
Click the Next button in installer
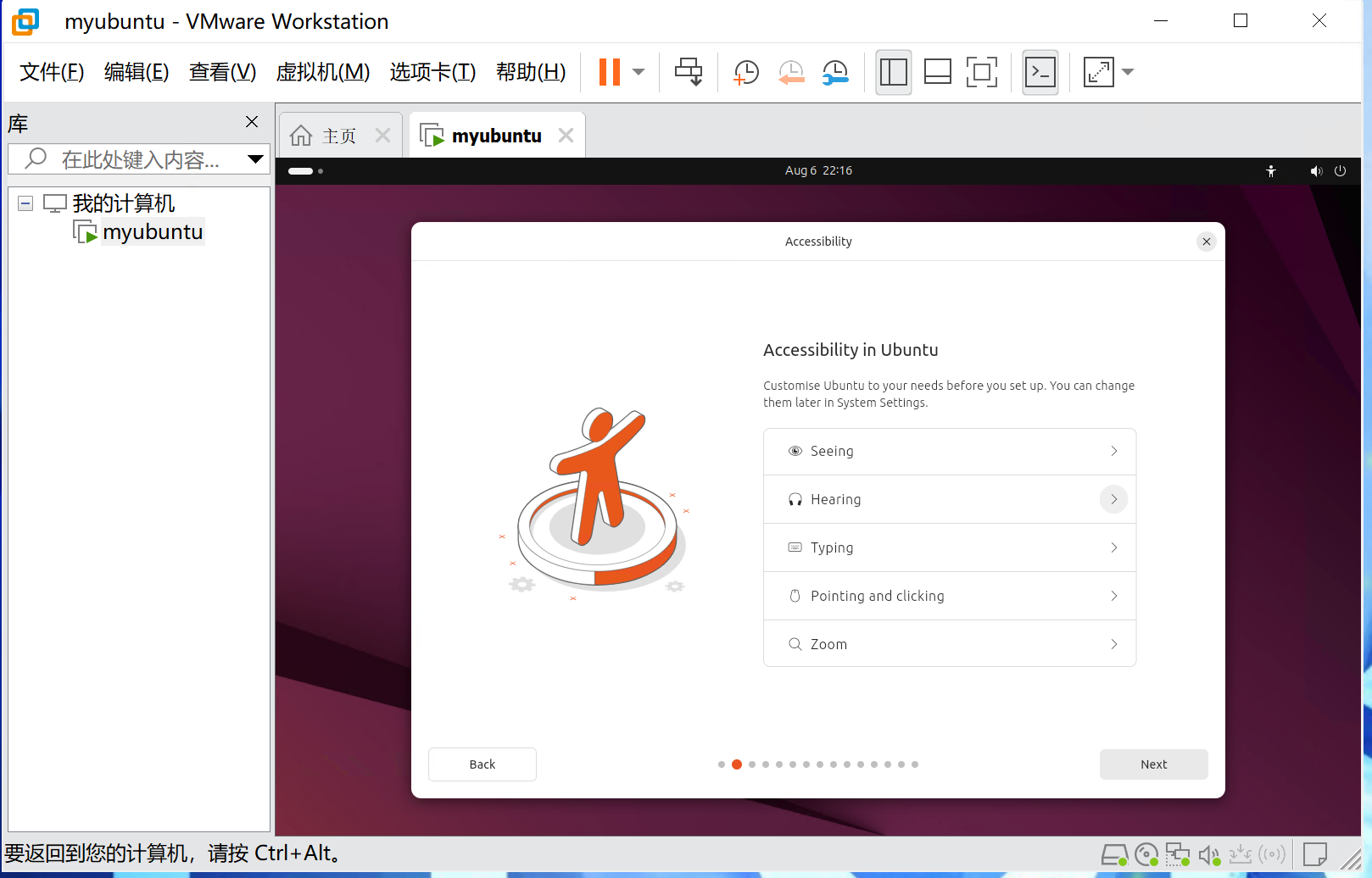[x=1154, y=764]
